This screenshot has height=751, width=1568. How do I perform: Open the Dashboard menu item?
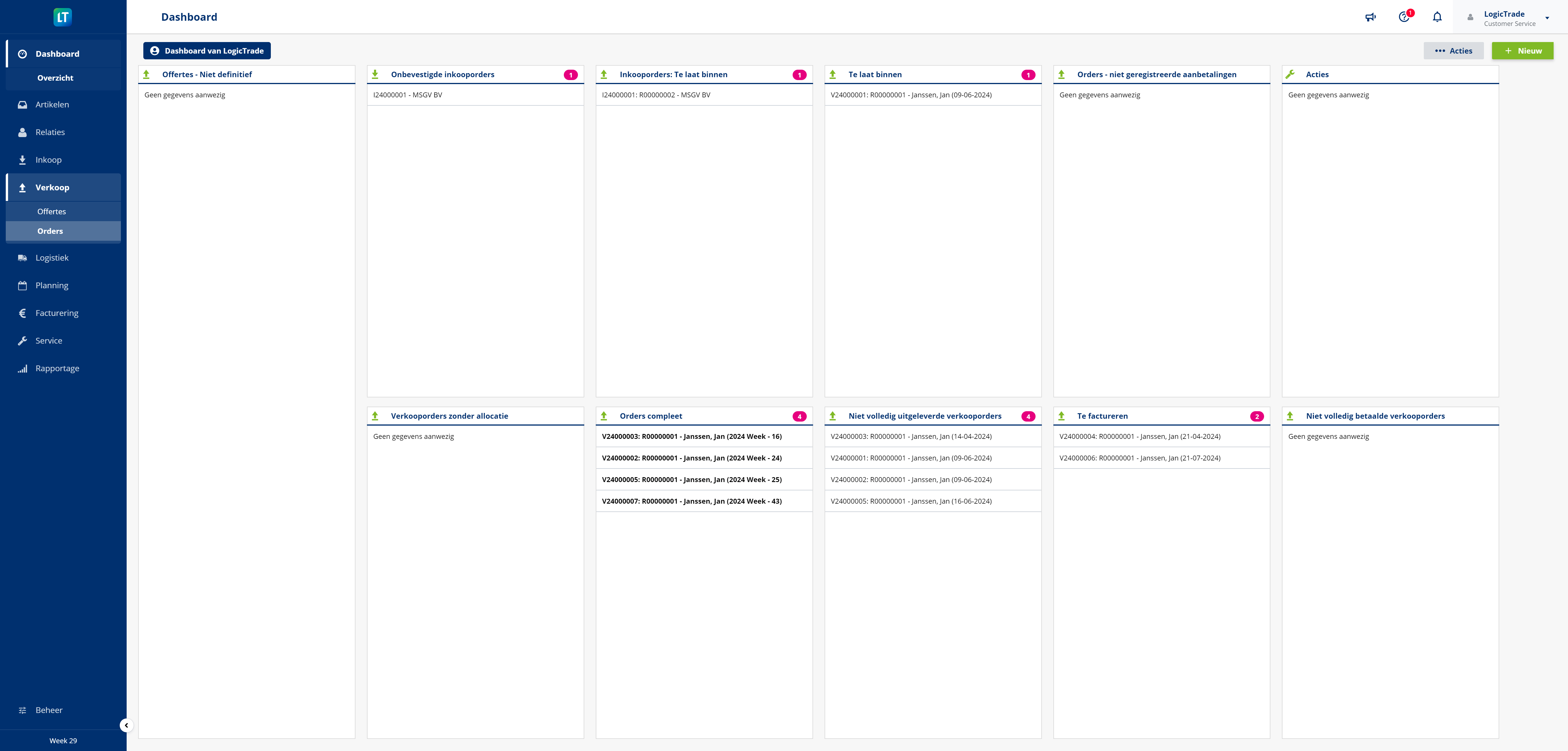[x=63, y=54]
